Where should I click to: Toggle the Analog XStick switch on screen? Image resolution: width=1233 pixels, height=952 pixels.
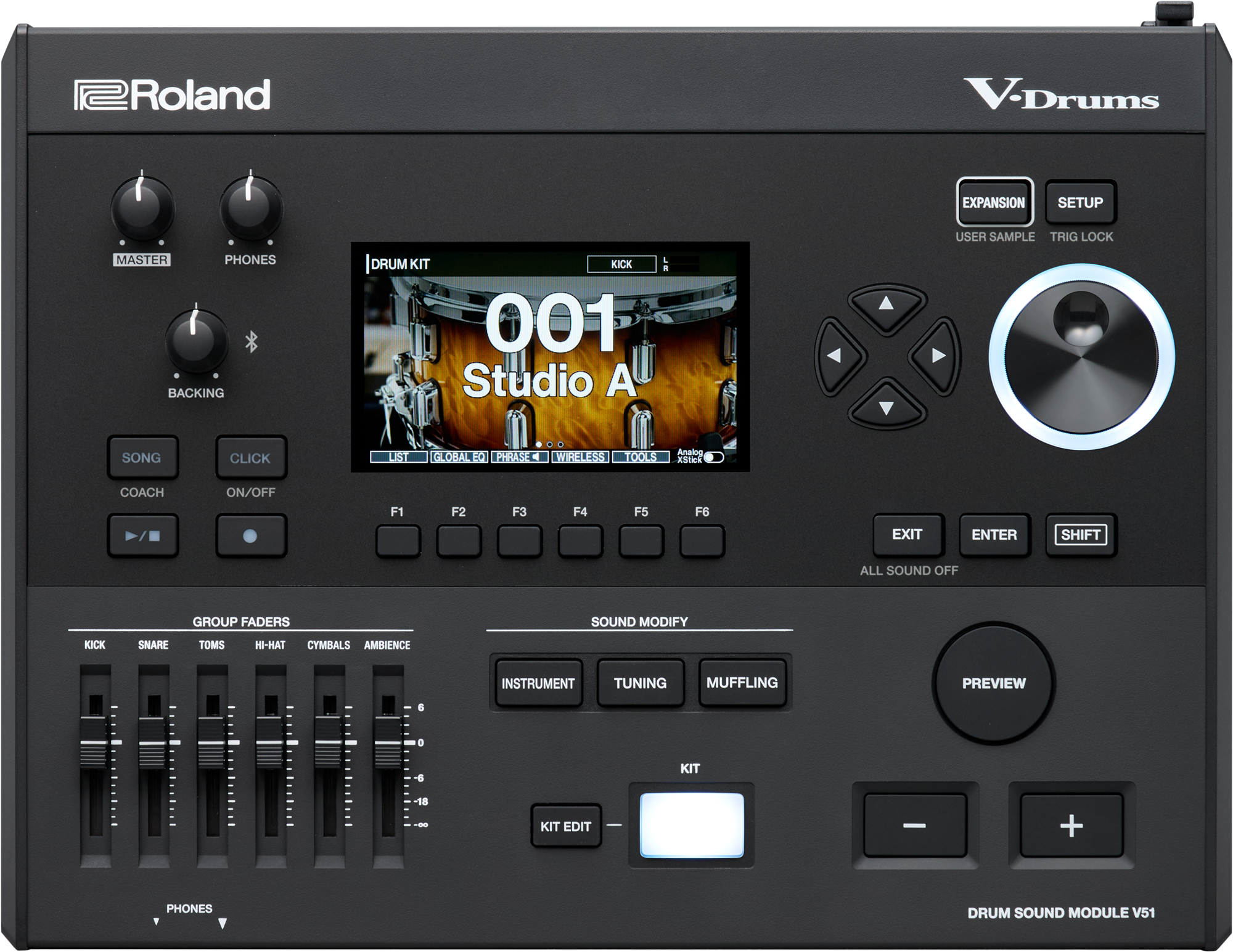[713, 457]
